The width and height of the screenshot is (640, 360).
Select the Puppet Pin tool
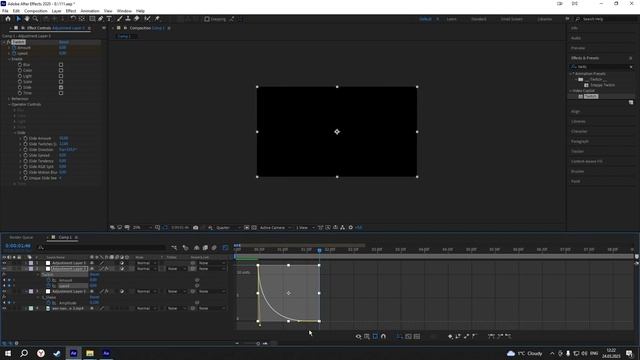pyautogui.click(x=157, y=19)
